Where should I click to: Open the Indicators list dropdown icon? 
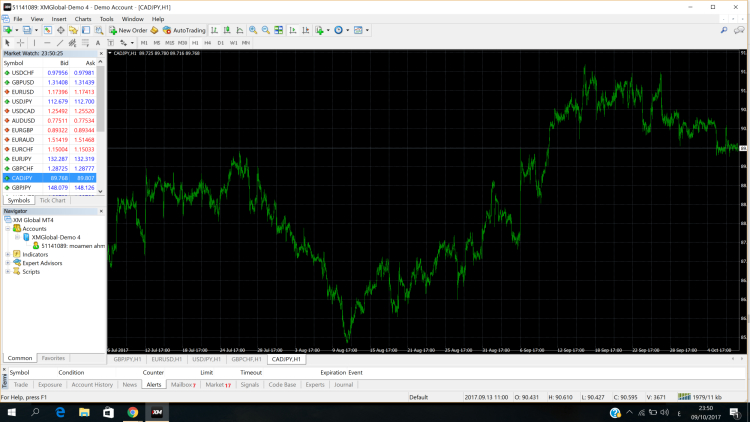[x=320, y=30]
